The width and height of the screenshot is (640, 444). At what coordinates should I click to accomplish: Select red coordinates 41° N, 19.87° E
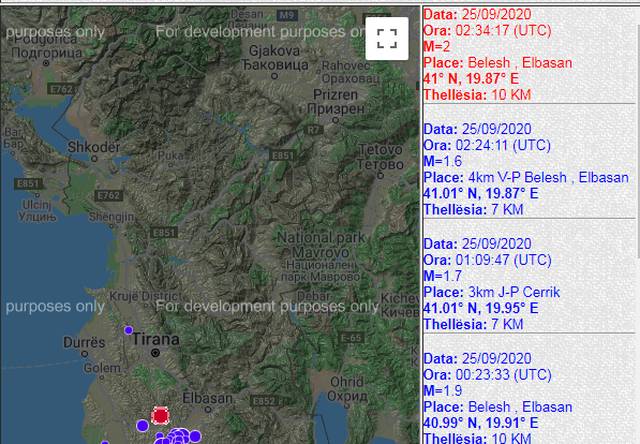coord(471,78)
